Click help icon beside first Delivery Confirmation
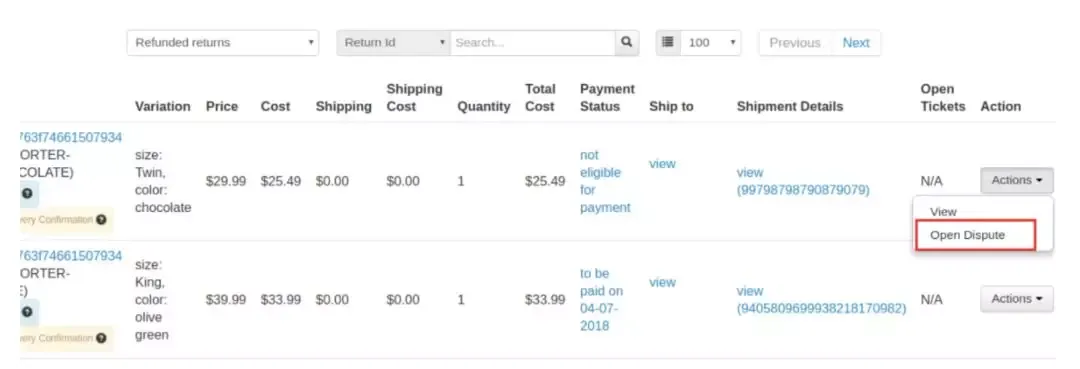This screenshot has width=1080, height=369. [101, 220]
